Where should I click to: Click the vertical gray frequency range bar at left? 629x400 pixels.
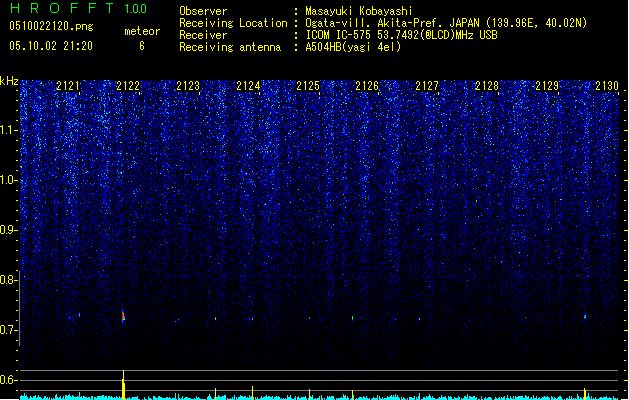(x=19, y=308)
